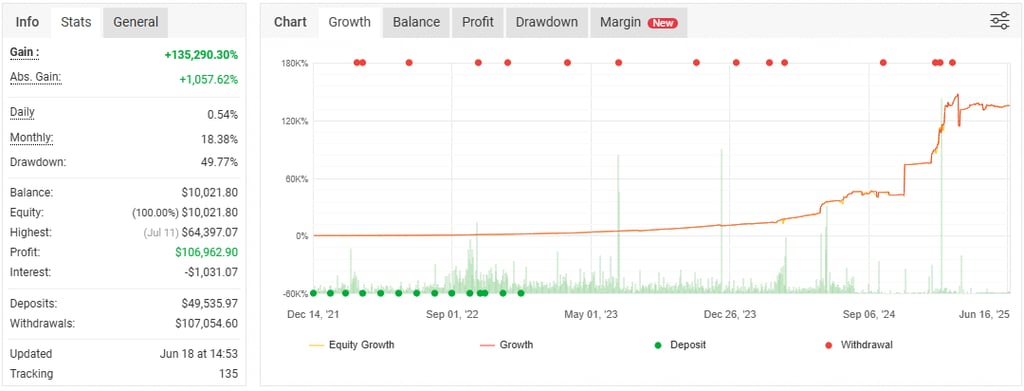The width and height of the screenshot is (1024, 391).
Task: Click the Sep 06, '24 date label
Action: point(869,315)
